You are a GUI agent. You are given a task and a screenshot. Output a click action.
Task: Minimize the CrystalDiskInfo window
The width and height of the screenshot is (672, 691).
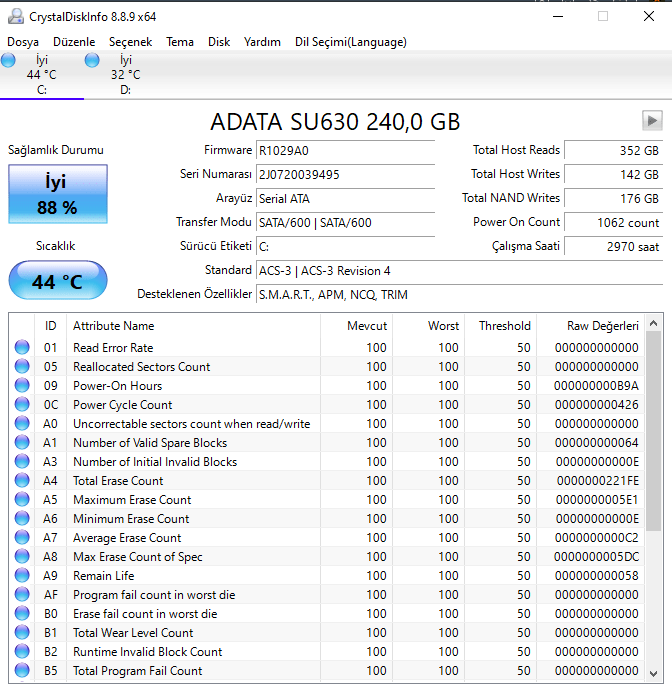pos(558,16)
